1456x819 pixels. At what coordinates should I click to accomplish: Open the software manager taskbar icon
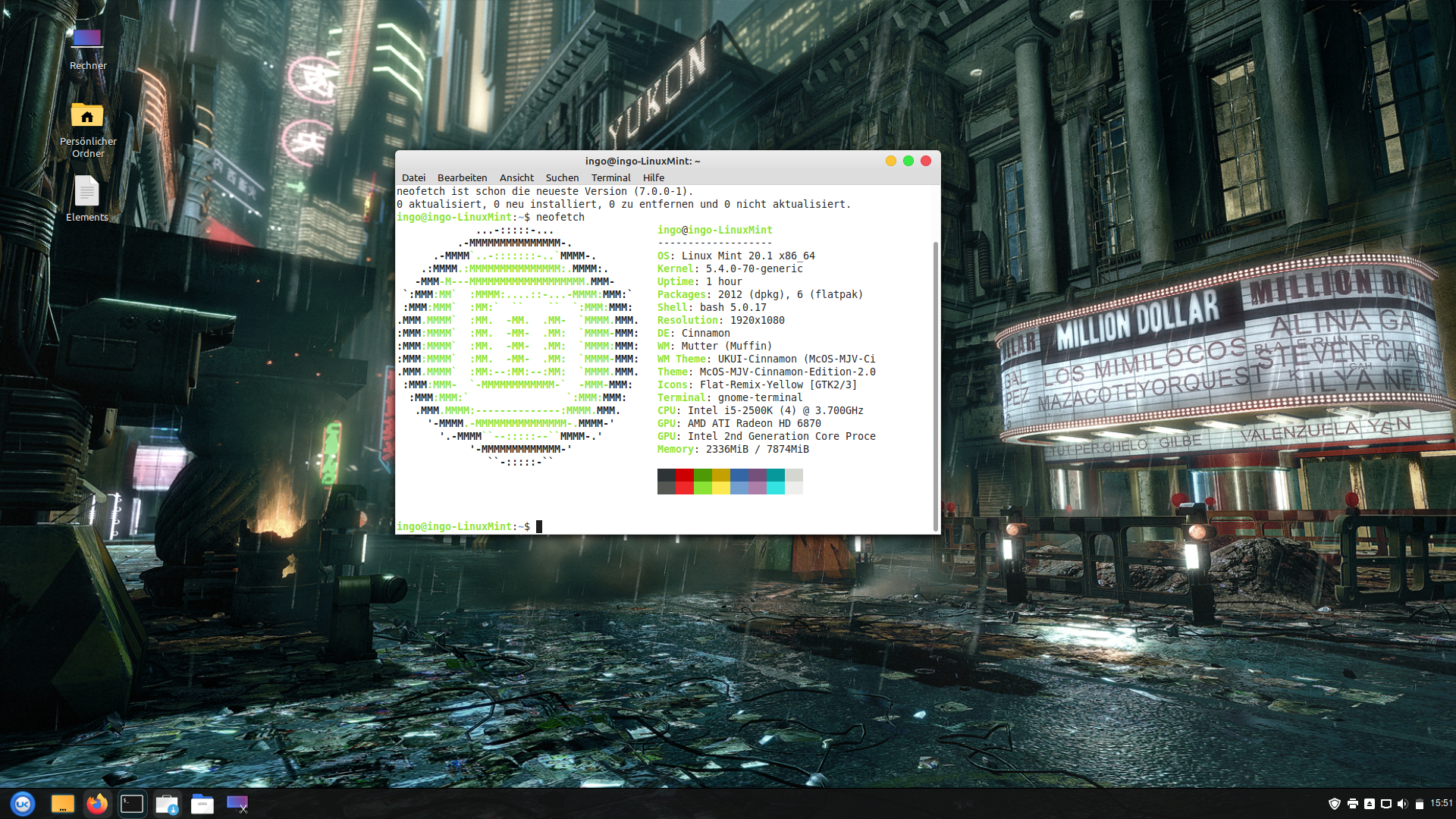tap(167, 804)
